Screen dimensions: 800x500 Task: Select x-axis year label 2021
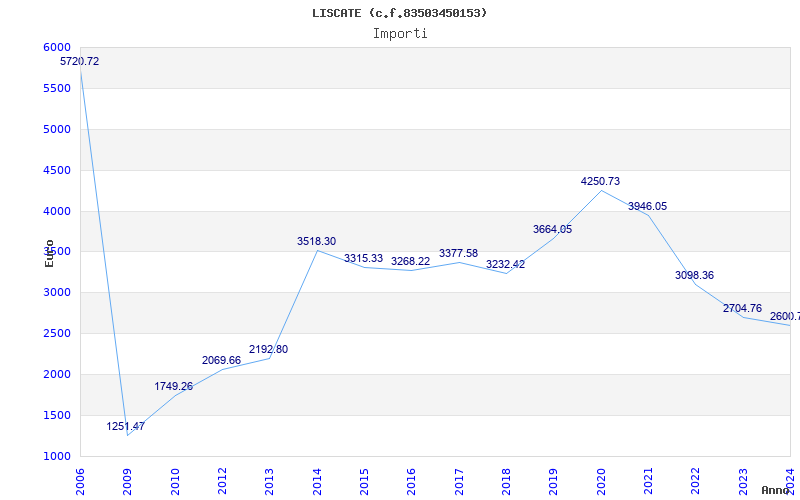coord(648,481)
